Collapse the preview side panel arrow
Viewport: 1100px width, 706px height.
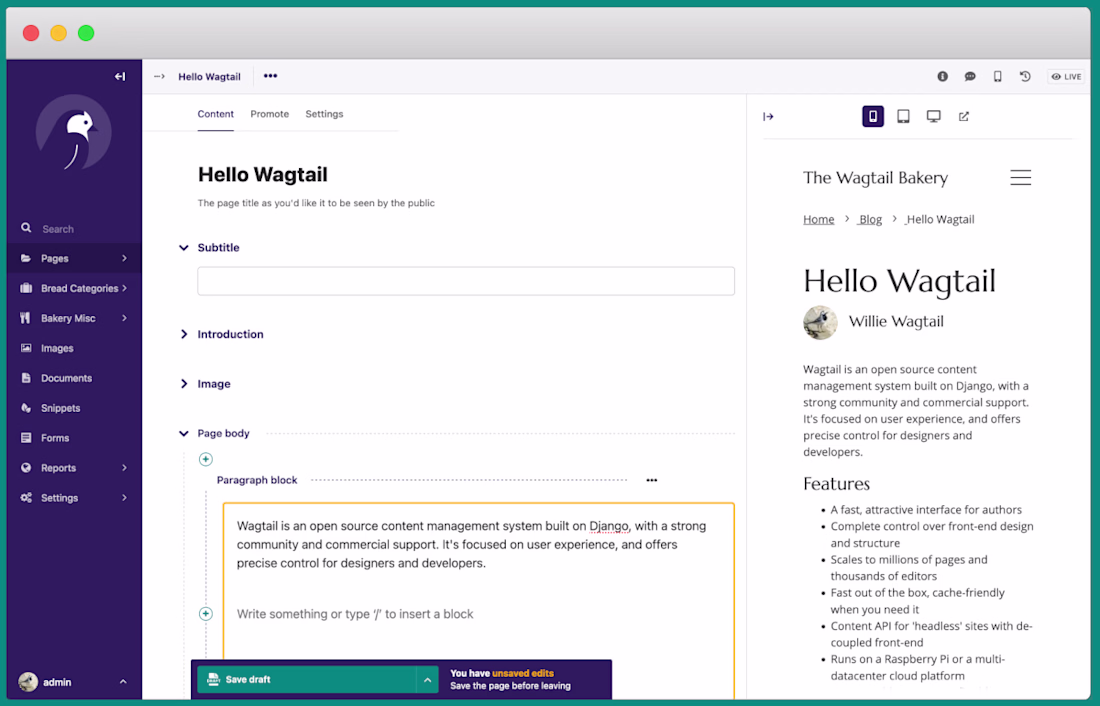click(x=768, y=116)
